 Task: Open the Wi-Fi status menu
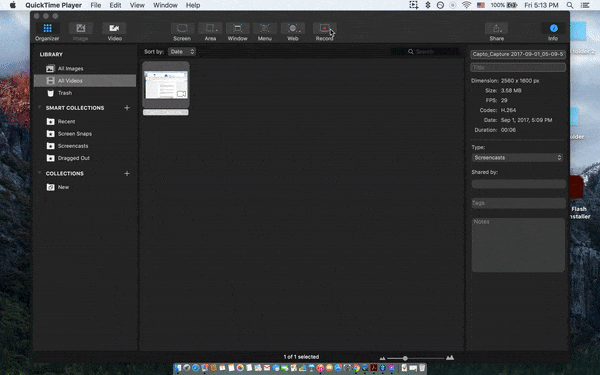click(466, 5)
